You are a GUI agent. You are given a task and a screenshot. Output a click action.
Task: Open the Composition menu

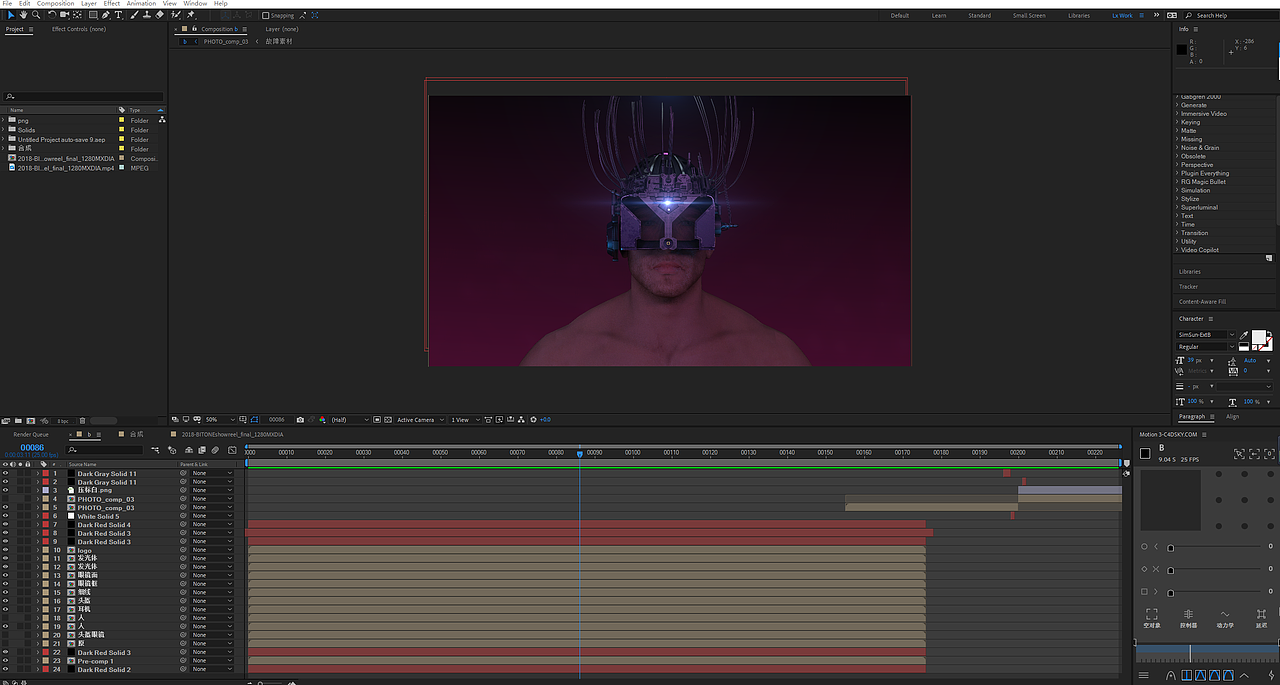tap(55, 3)
